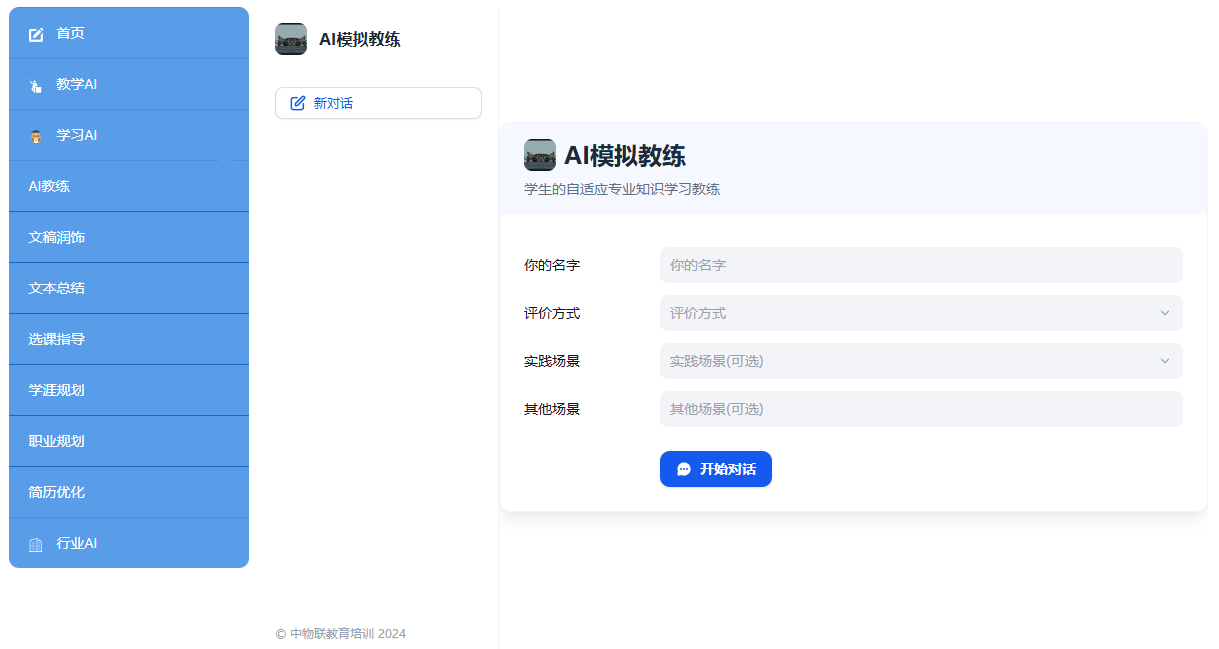Image resolution: width=1219 pixels, height=649 pixels.
Task: Select 文稿润饰 in the sidebar
Action: pos(57,237)
